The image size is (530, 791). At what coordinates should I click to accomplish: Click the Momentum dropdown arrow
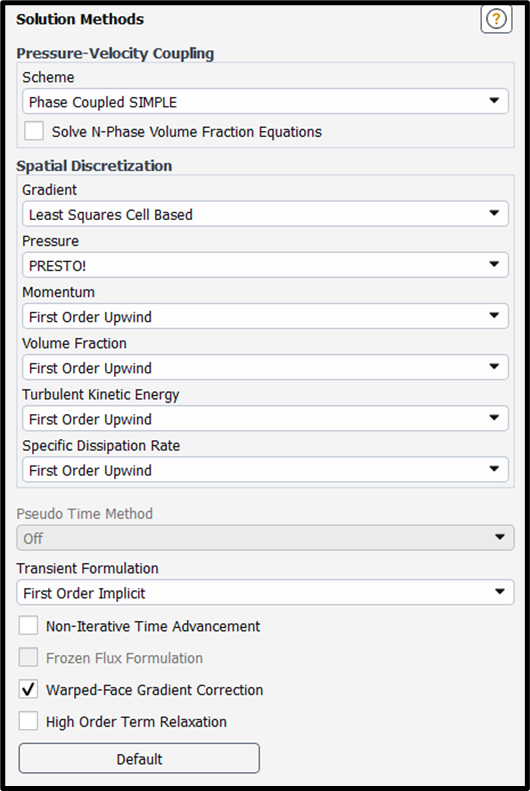[494, 316]
